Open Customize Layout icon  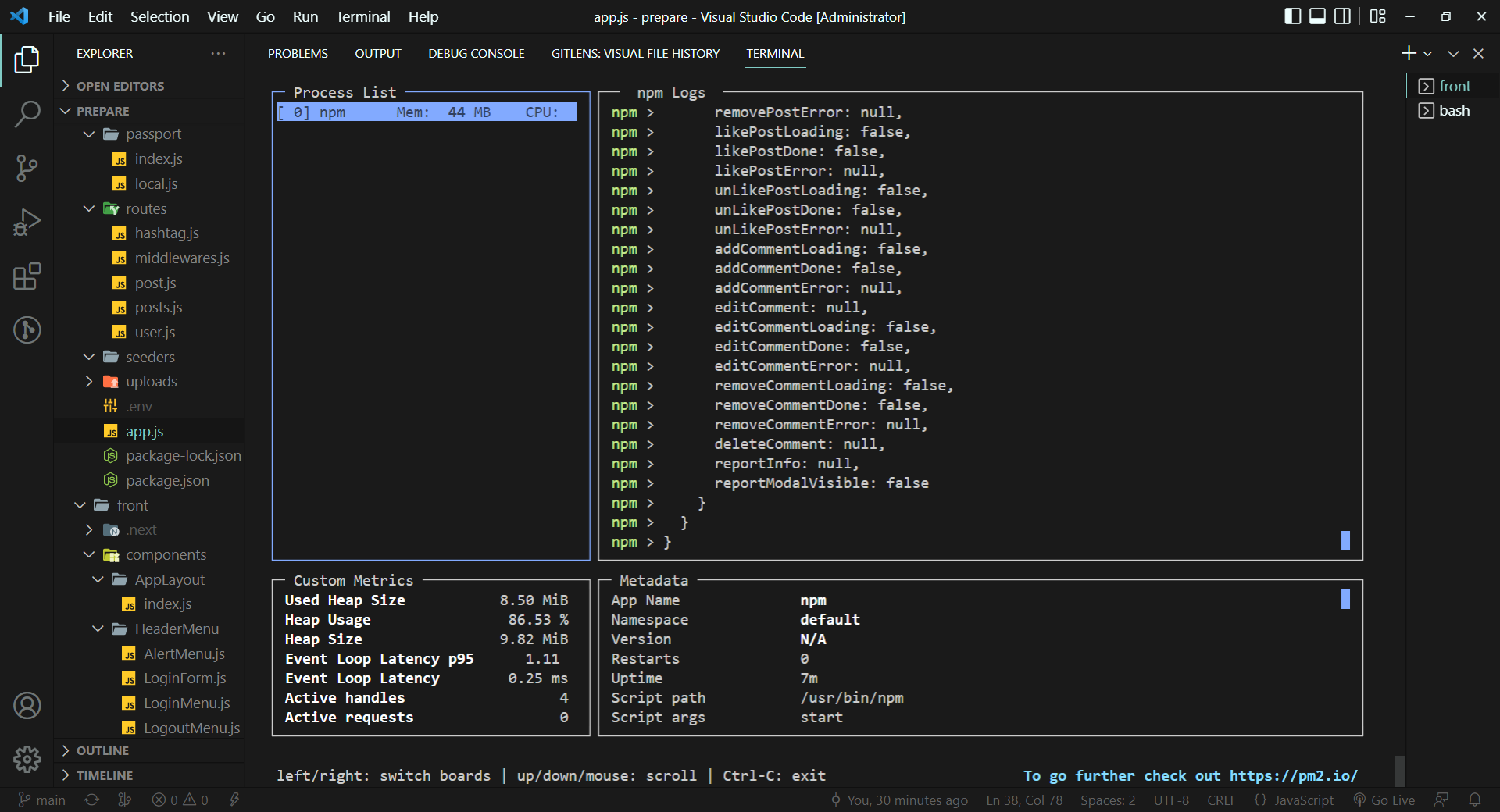1377,16
